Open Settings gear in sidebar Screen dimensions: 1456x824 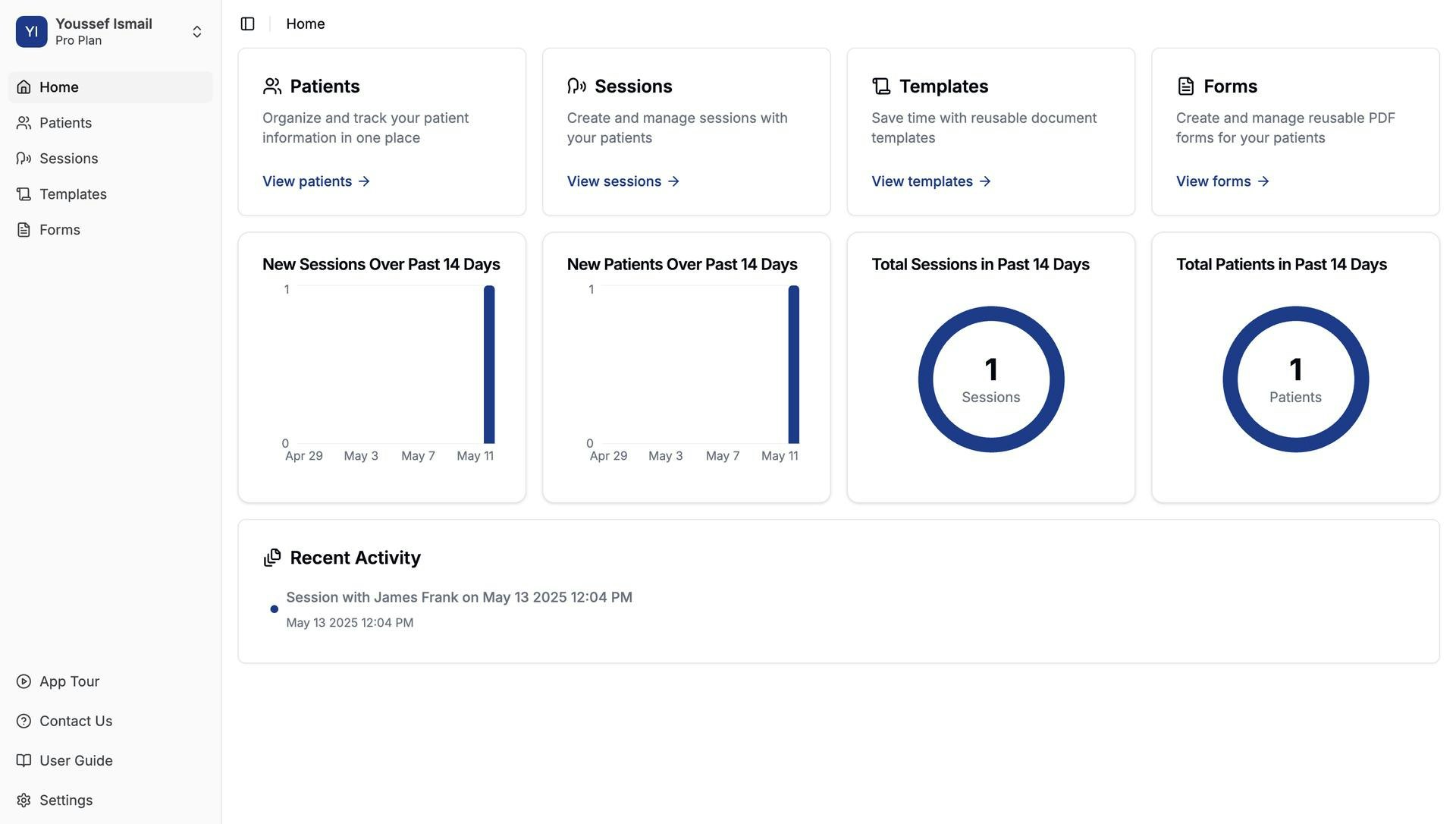(24, 800)
